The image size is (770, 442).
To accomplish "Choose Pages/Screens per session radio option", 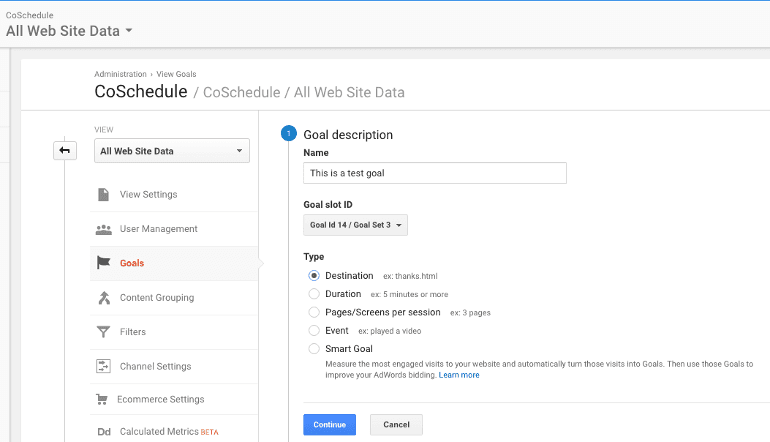I will coord(314,312).
